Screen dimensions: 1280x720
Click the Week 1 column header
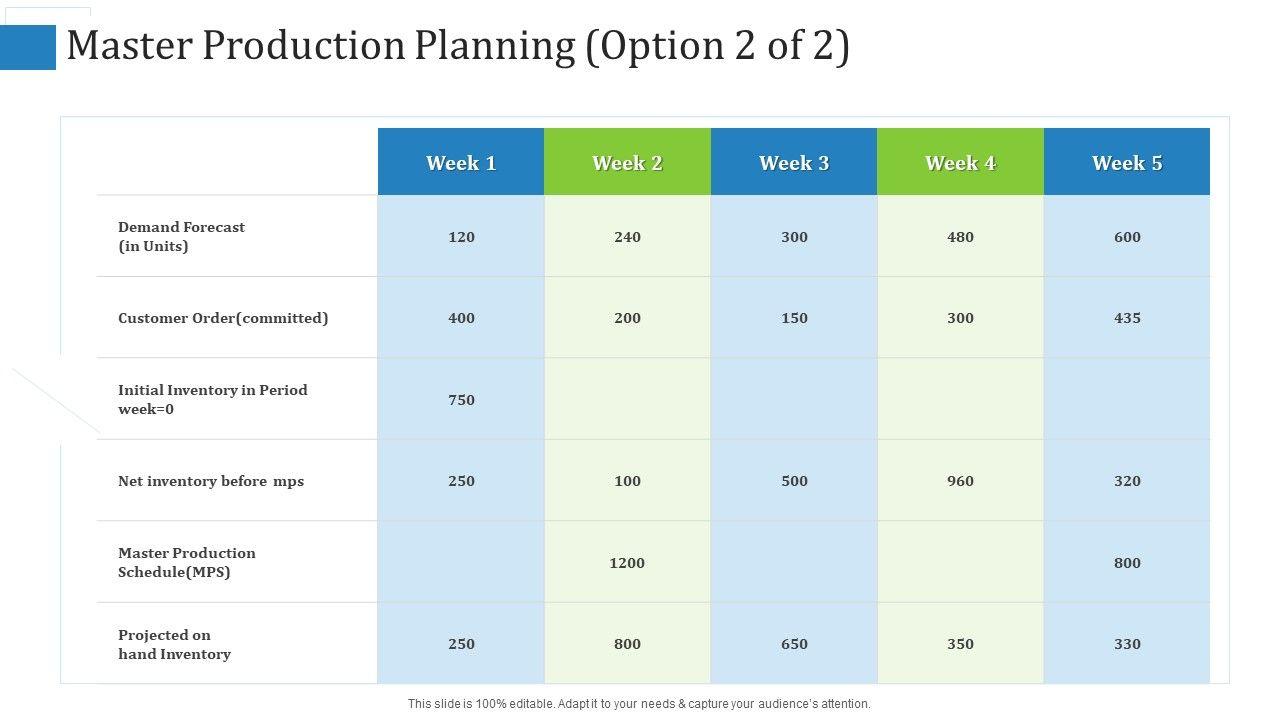point(461,163)
